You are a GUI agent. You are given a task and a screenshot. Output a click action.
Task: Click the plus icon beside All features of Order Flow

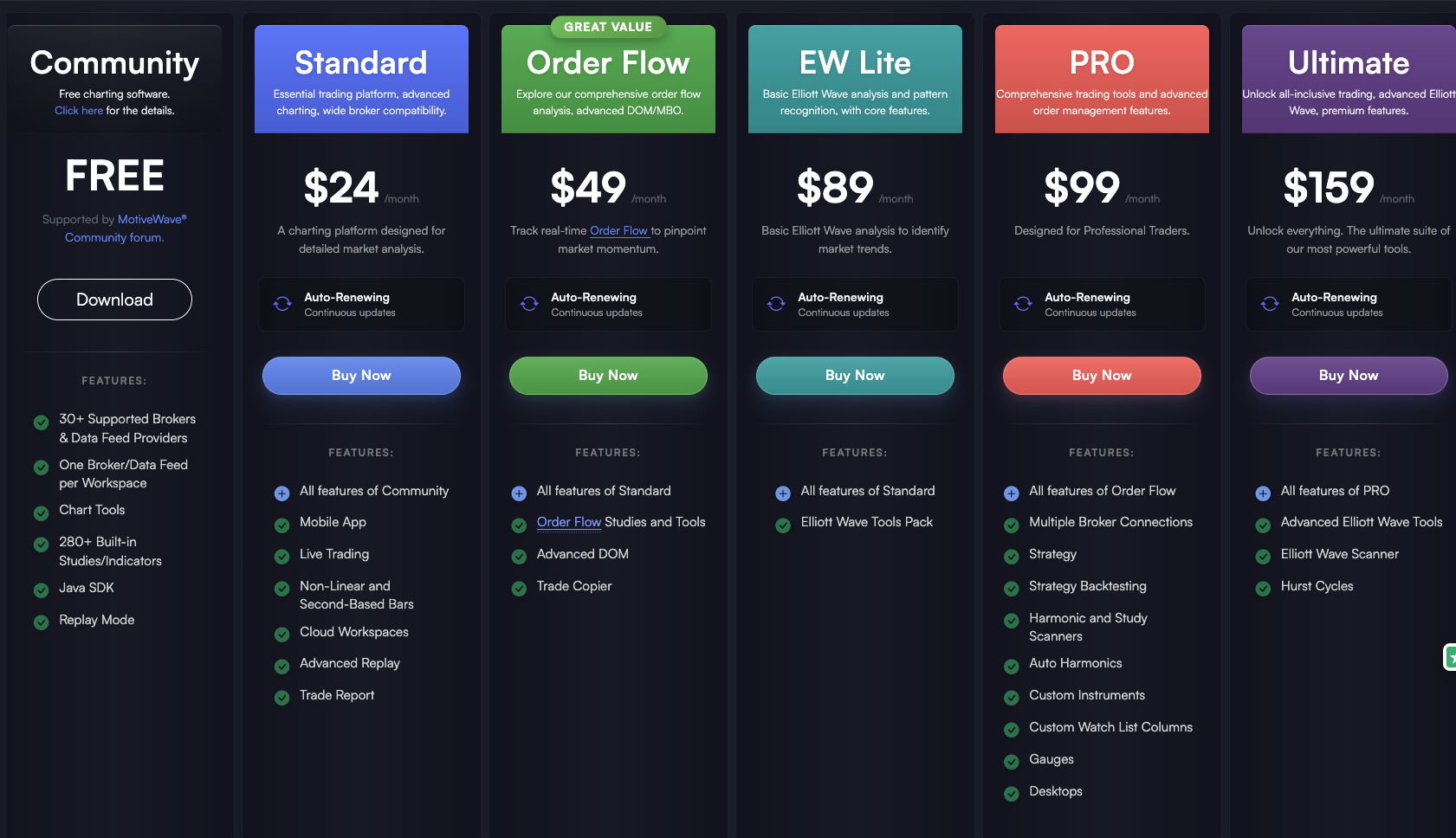[1011, 493]
